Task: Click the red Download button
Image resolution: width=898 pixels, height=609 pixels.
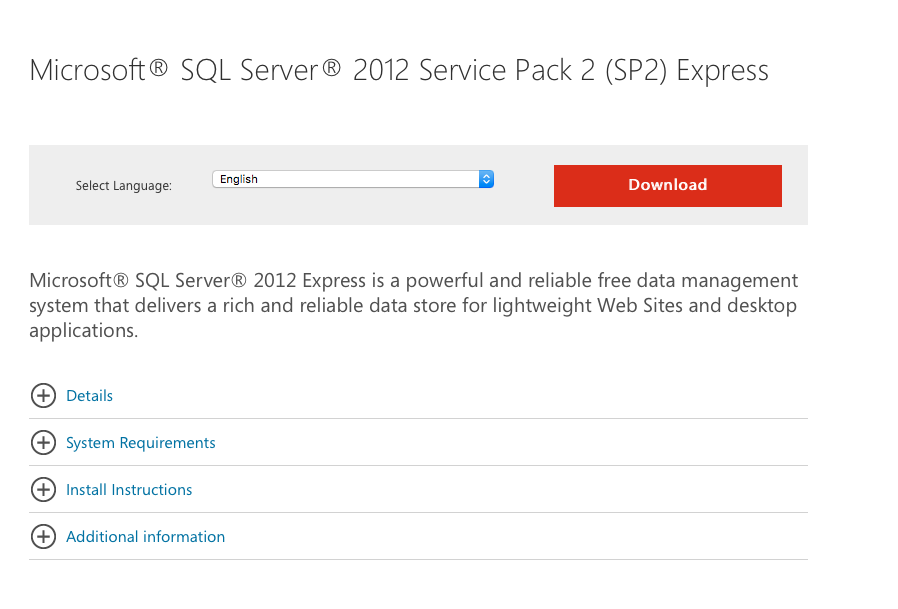Action: coord(667,186)
